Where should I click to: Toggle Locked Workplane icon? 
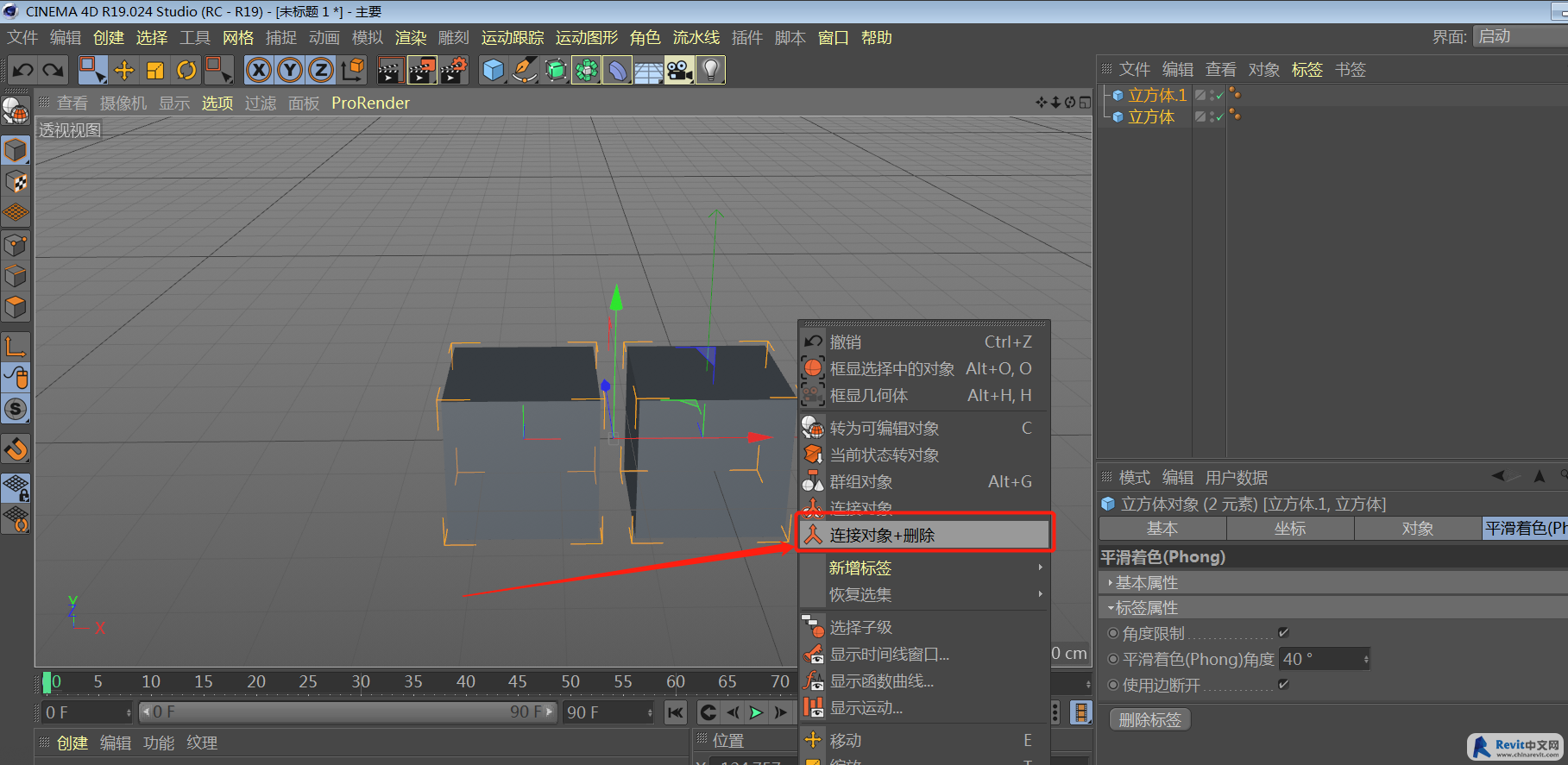[16, 488]
